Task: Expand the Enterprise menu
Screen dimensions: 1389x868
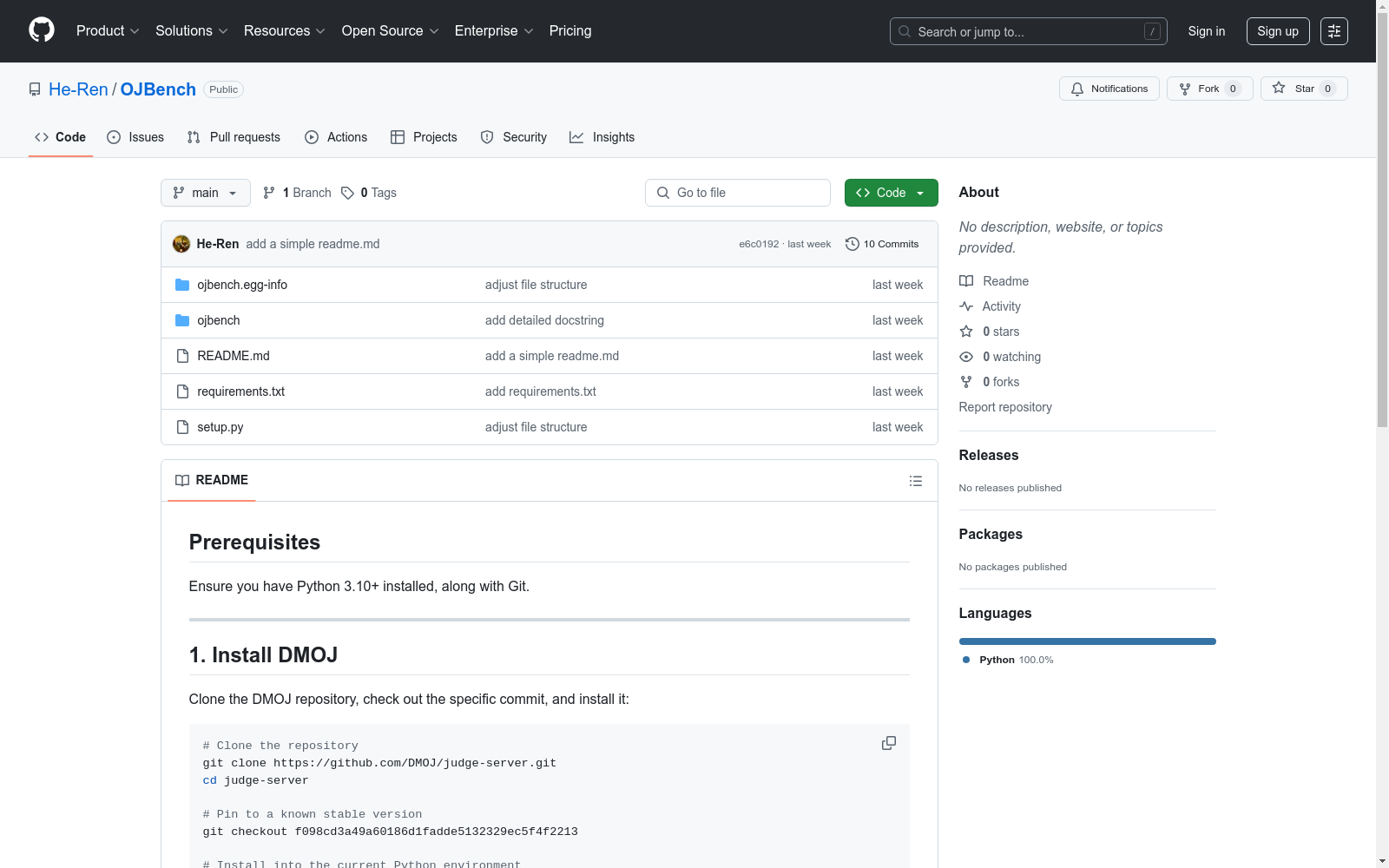Action: click(x=494, y=31)
